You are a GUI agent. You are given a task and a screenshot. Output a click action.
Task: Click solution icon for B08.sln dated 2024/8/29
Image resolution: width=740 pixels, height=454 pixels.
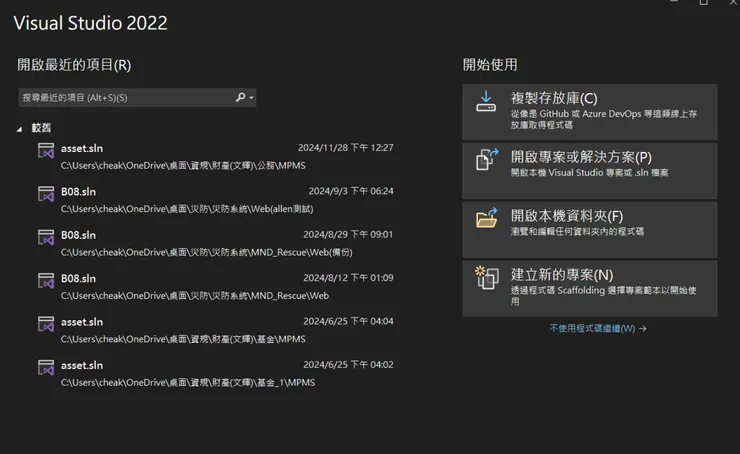[x=46, y=238]
